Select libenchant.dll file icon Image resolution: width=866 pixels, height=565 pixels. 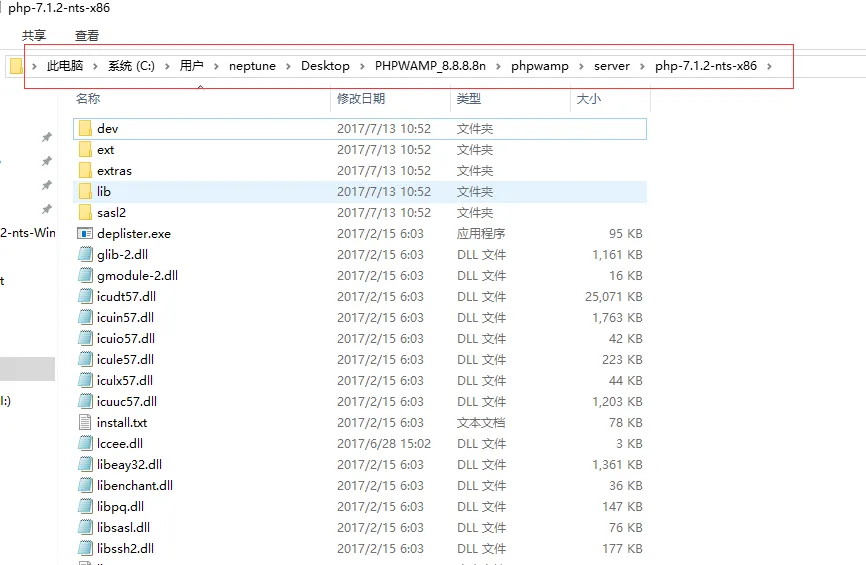(x=85, y=485)
